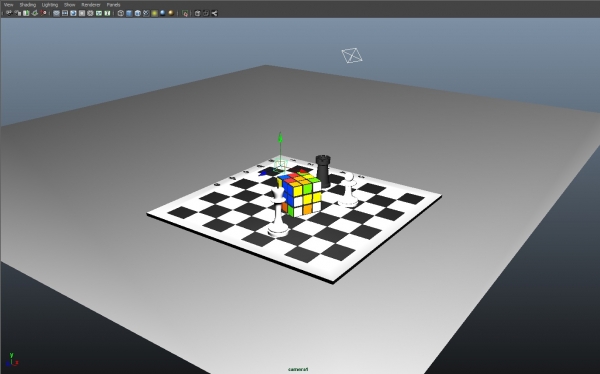This screenshot has width=600, height=374.
Task: Open the camera bookmarks icon
Action: [x=26, y=13]
